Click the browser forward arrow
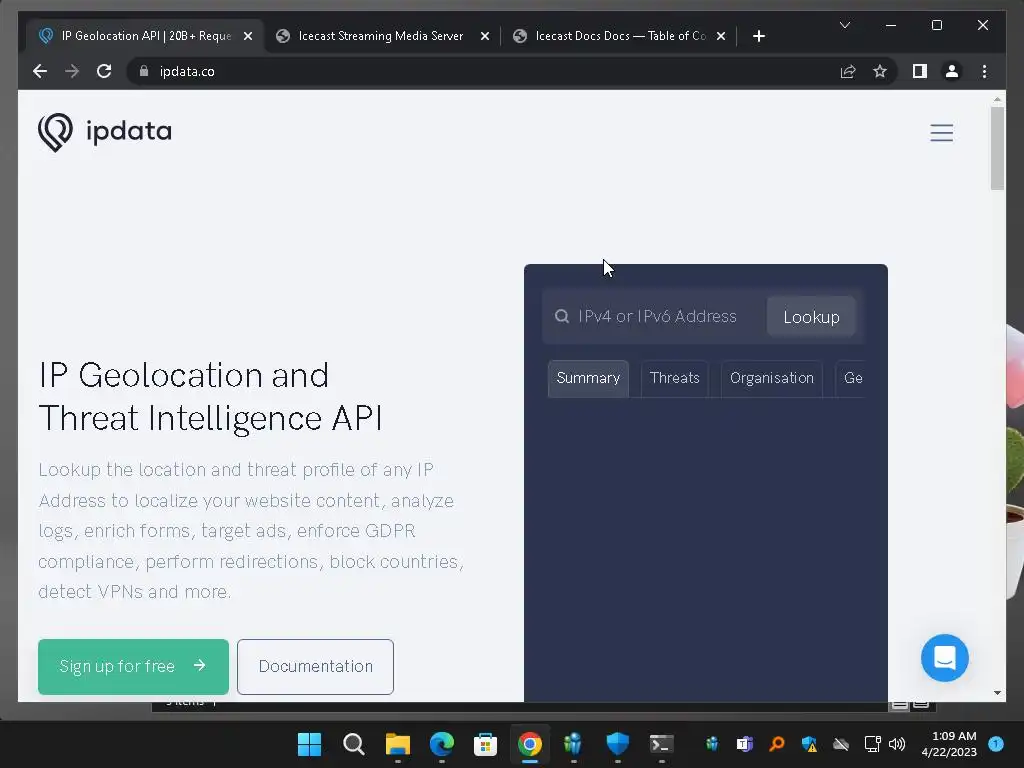The image size is (1024, 768). coord(72,71)
